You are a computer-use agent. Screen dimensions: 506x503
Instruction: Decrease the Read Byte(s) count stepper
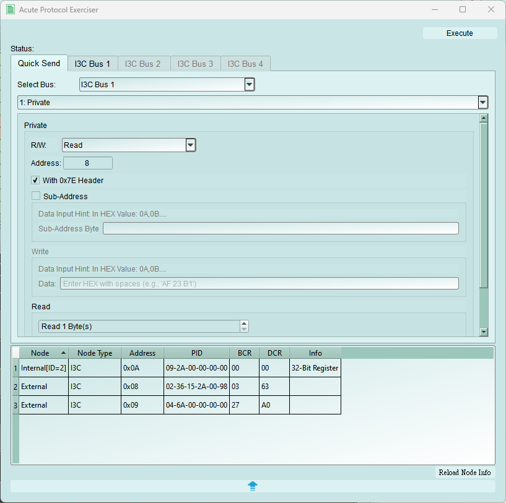tap(244, 329)
